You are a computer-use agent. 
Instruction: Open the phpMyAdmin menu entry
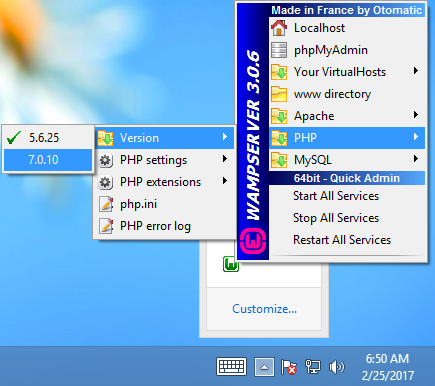click(347, 50)
